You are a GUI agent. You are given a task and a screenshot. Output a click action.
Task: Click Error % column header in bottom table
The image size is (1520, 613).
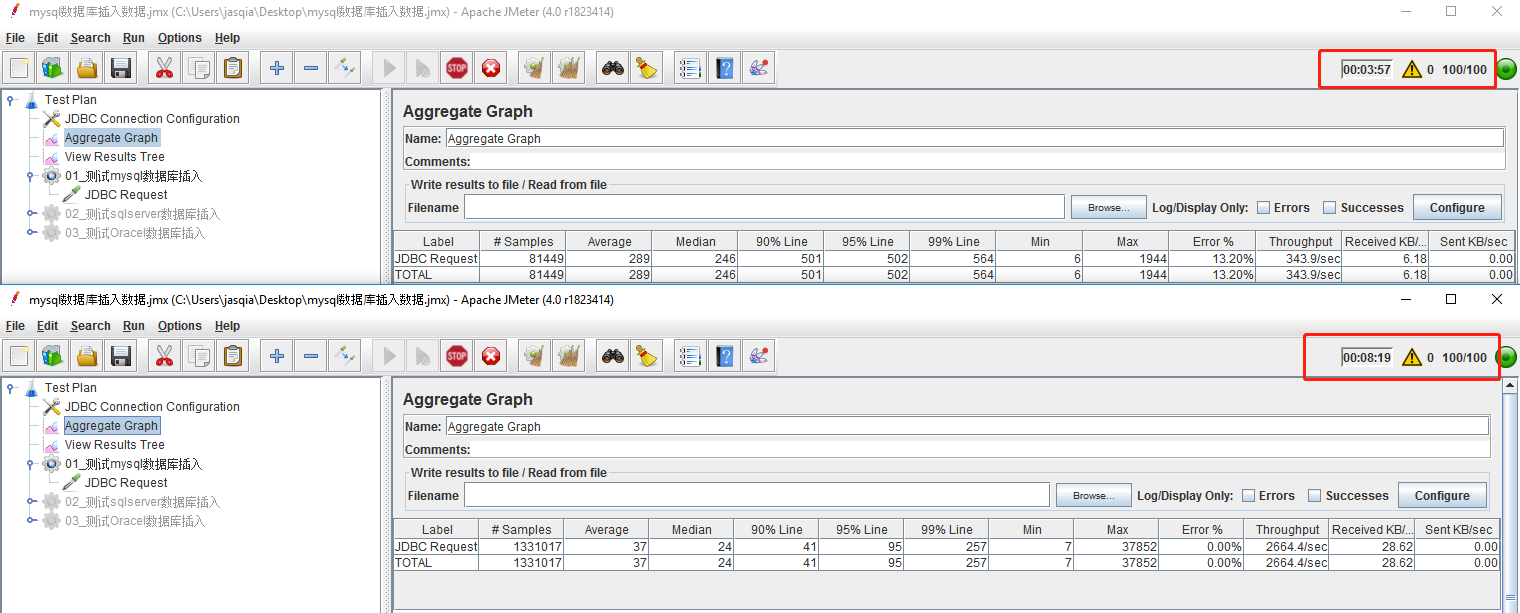point(1201,529)
